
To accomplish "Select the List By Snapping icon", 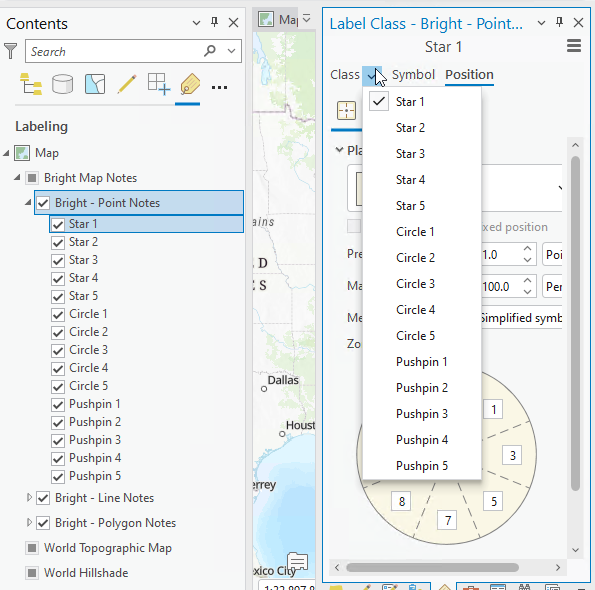I will [x=159, y=84].
